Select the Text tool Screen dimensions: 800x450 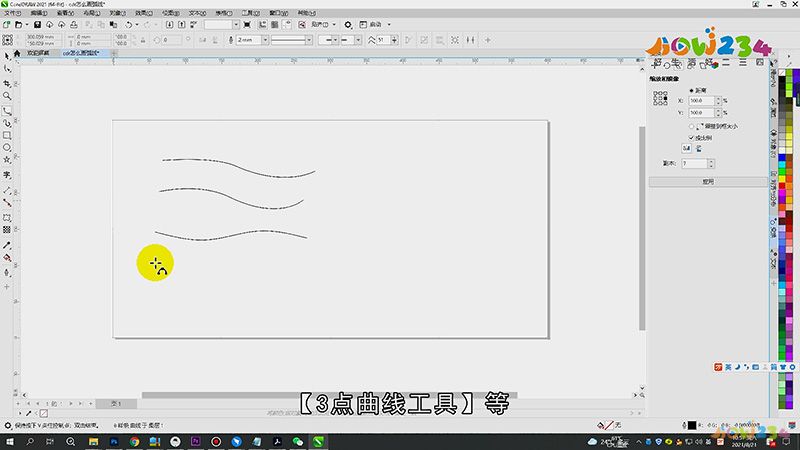7,175
